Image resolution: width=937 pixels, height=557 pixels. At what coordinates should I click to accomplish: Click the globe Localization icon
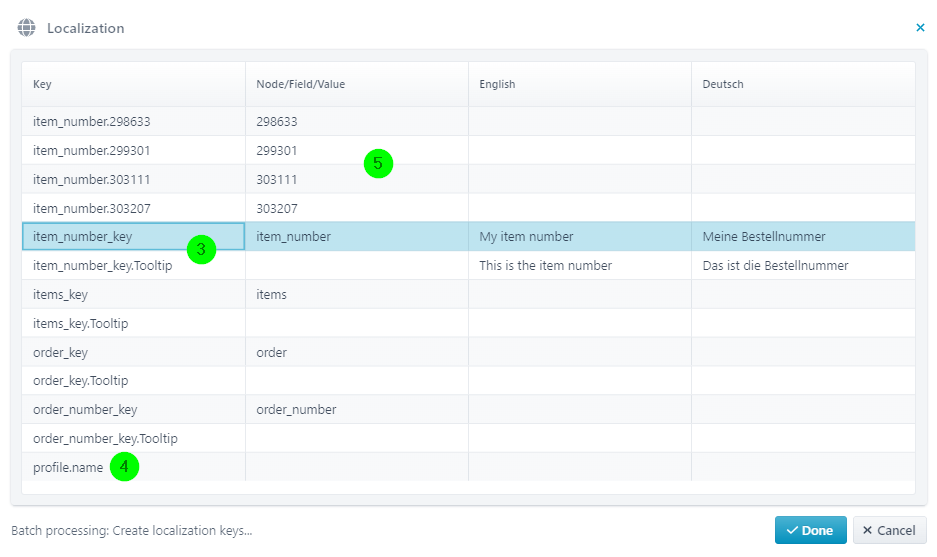coord(26,28)
